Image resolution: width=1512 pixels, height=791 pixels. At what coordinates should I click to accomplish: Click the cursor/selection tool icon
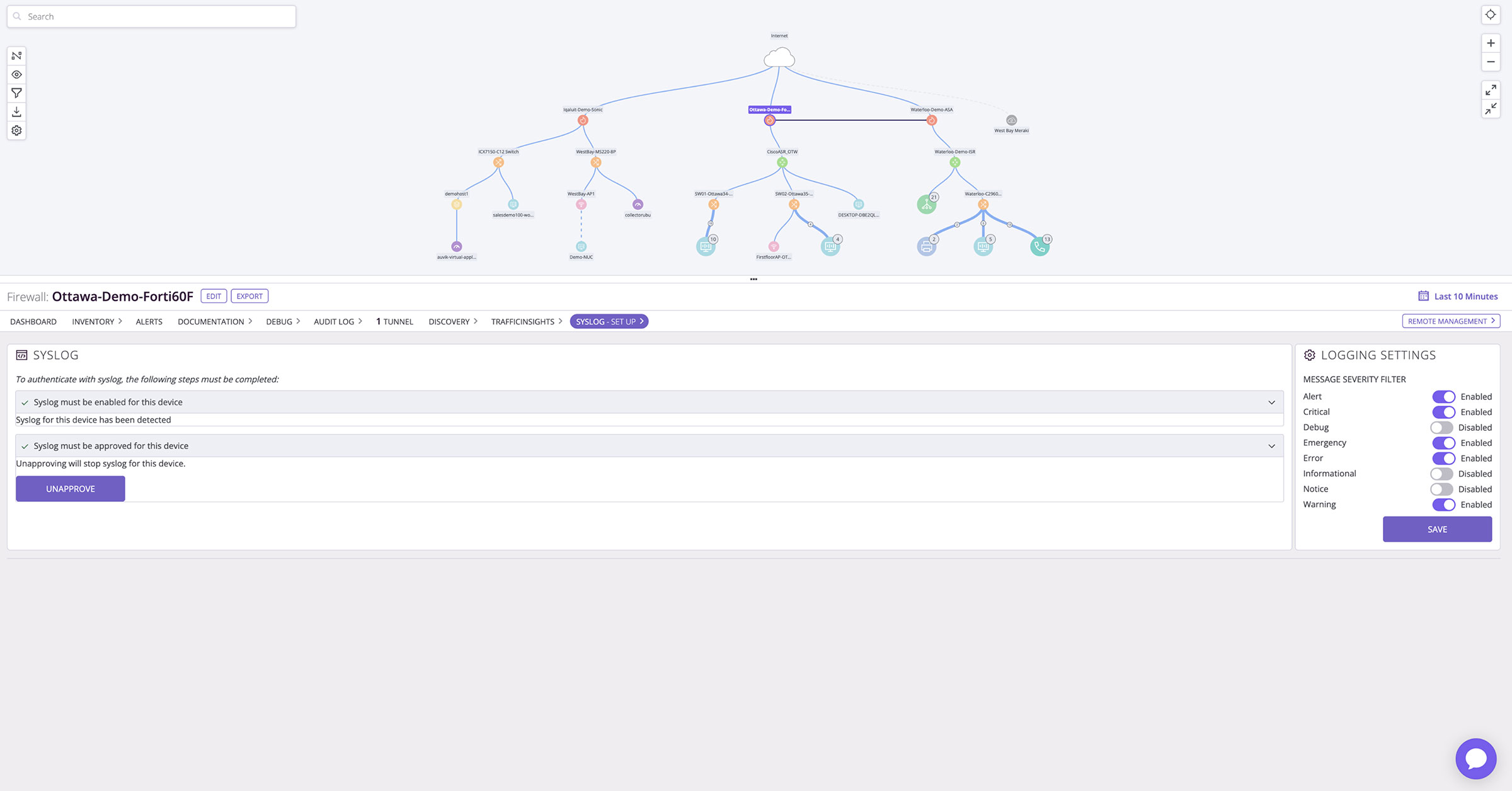click(x=16, y=56)
